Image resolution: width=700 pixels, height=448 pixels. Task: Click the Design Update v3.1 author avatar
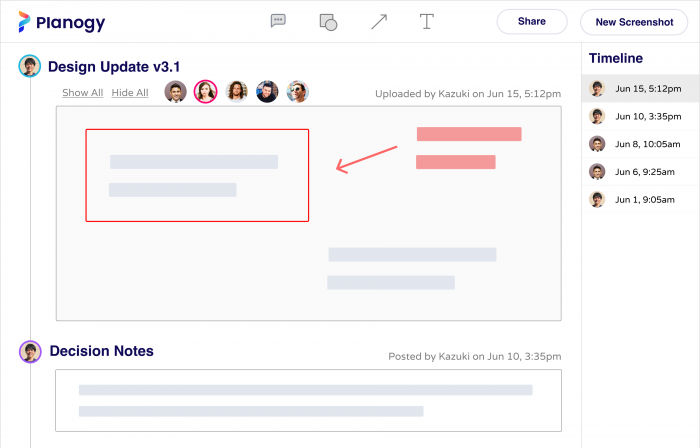(x=30, y=66)
